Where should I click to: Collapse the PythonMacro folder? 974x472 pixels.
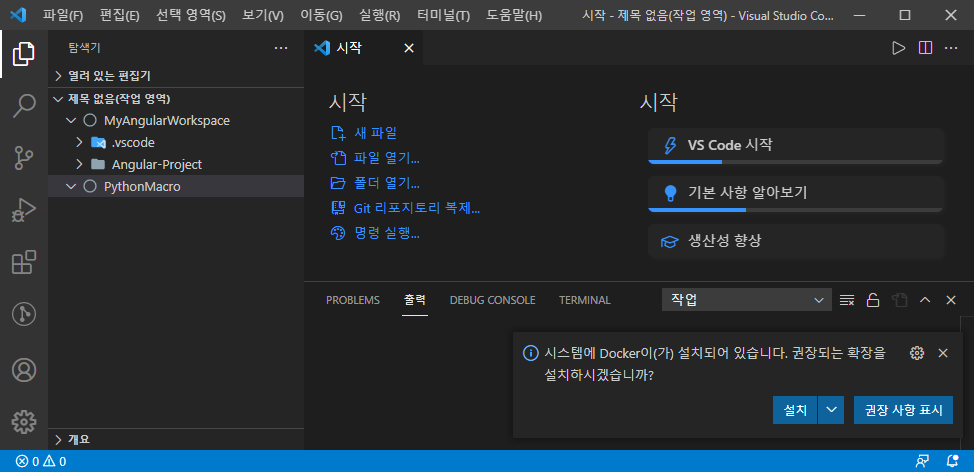click(70, 186)
